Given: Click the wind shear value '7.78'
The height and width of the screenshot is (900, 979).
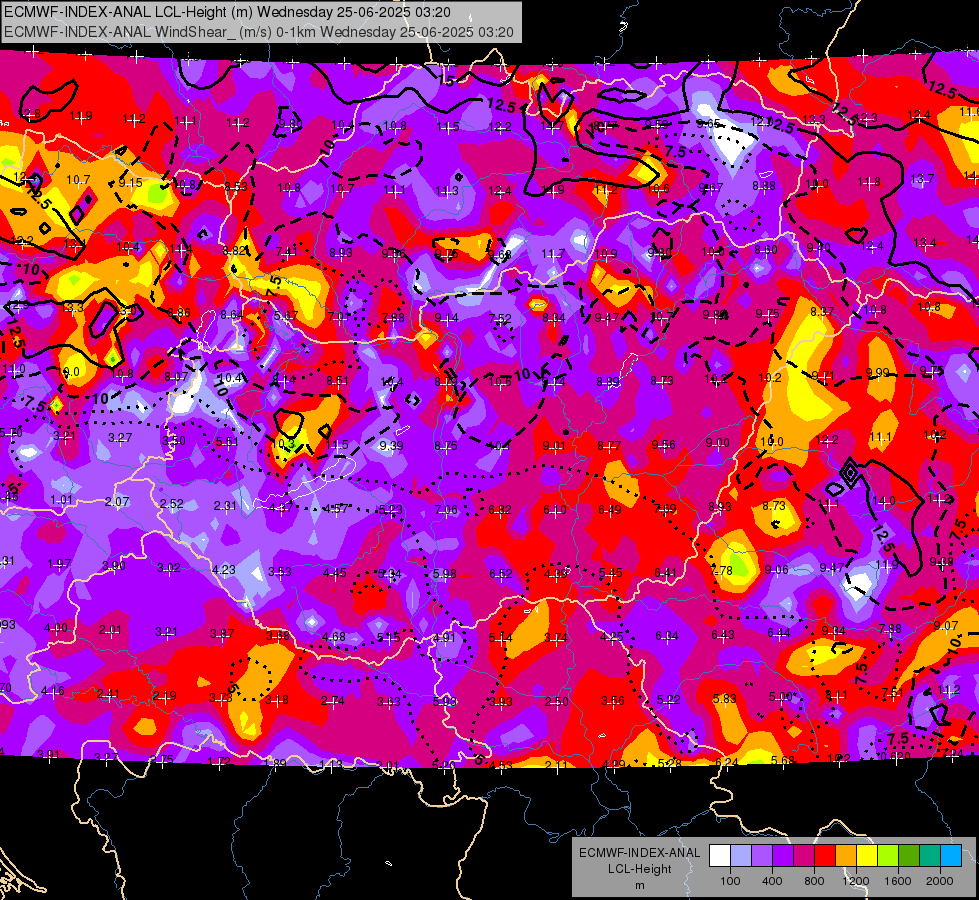Looking at the screenshot, I should coord(721,570).
